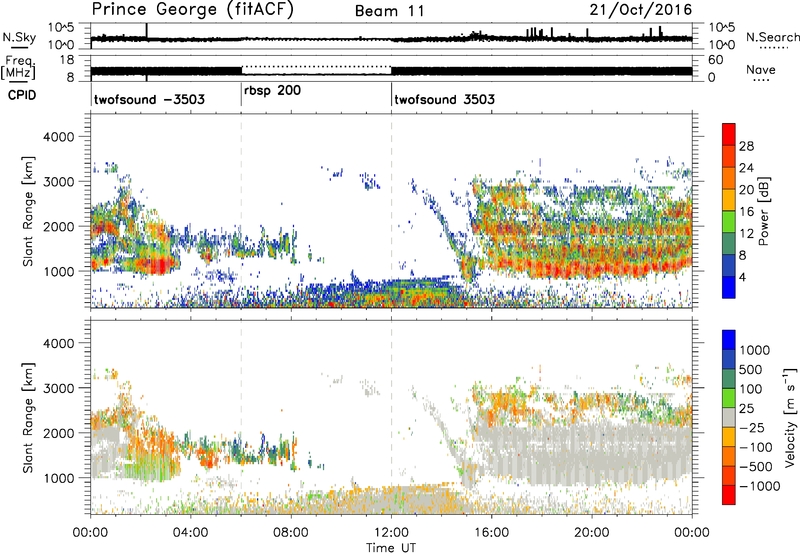Click the "Freq. [MHz]" axis label
Viewport: 800px width, 554px height.
pos(18,68)
